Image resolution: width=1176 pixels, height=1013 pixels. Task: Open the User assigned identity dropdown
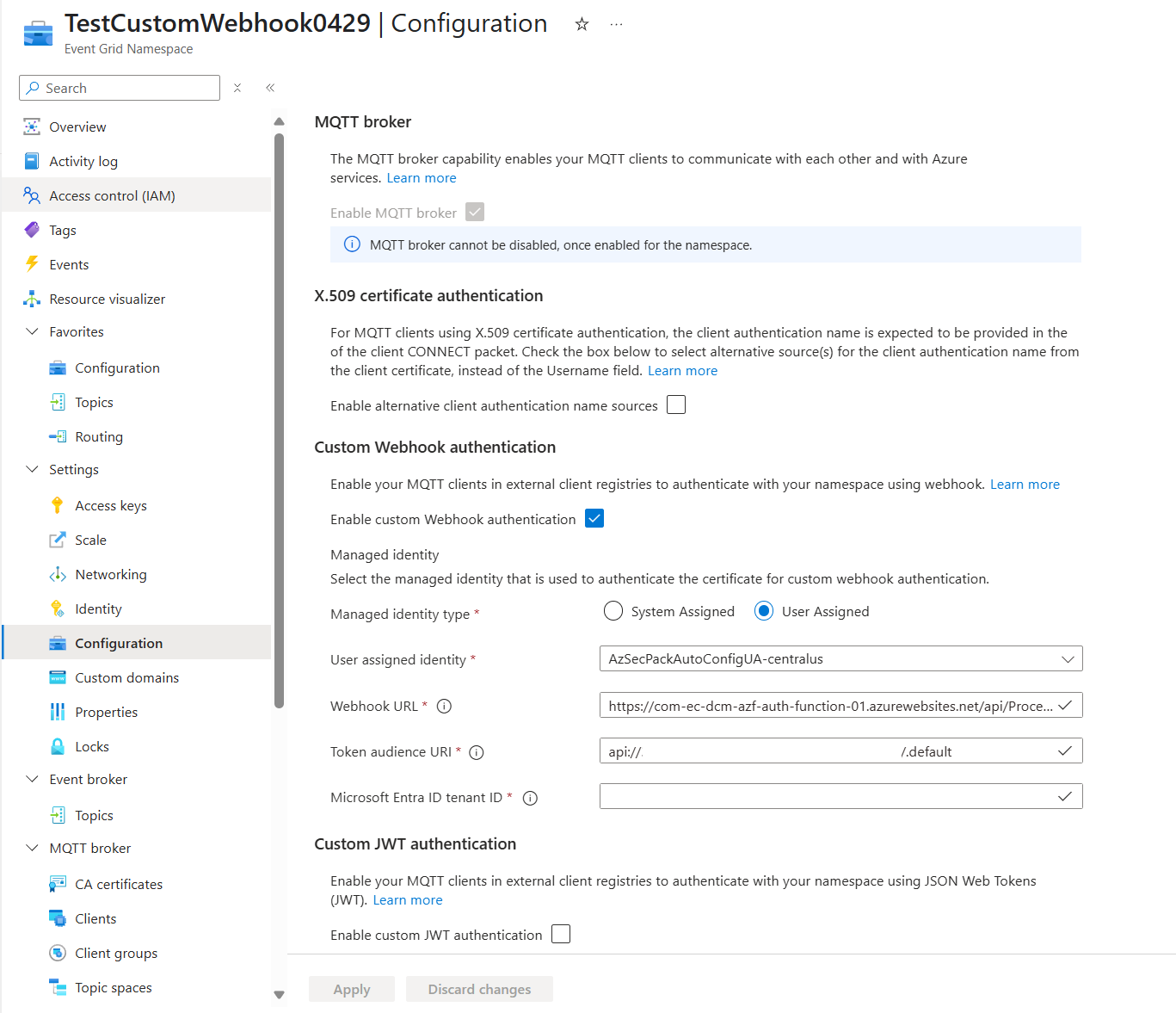coord(1069,658)
